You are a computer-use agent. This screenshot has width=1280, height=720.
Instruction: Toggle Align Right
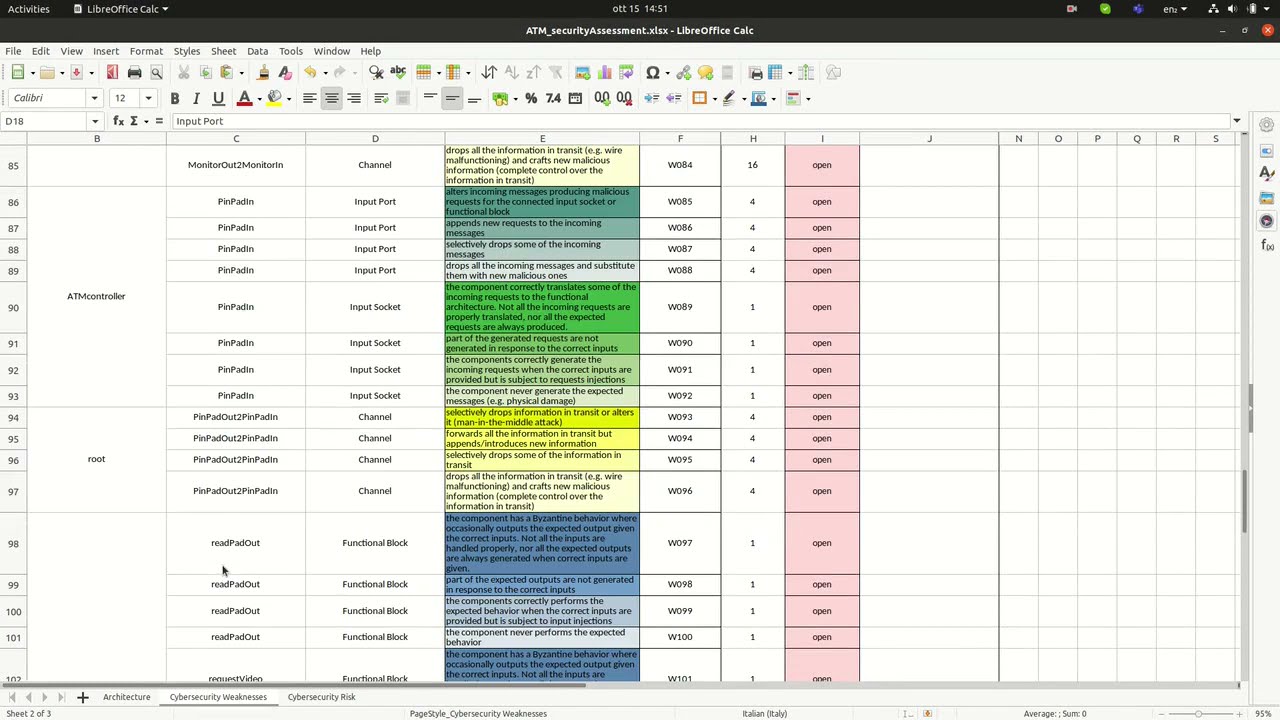point(354,98)
